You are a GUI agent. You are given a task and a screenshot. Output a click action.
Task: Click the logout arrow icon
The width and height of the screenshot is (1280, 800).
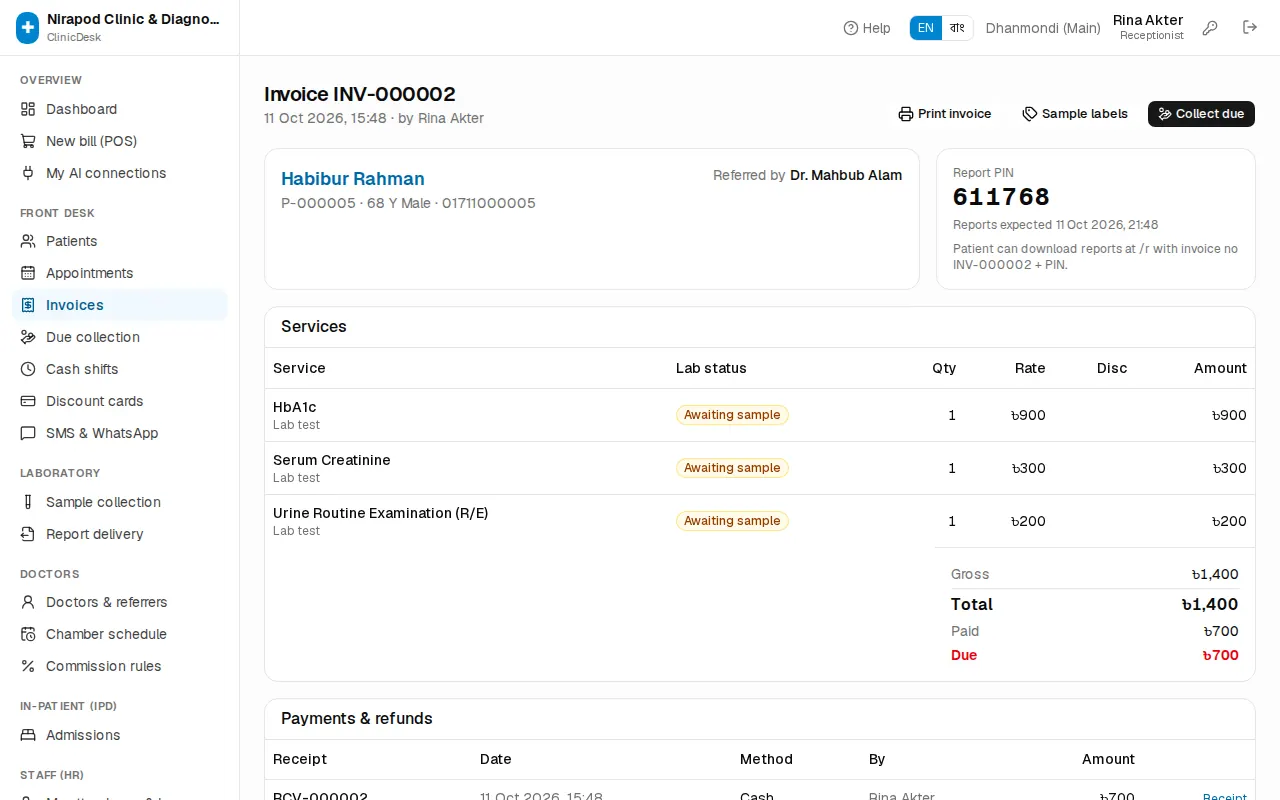pyautogui.click(x=1250, y=27)
